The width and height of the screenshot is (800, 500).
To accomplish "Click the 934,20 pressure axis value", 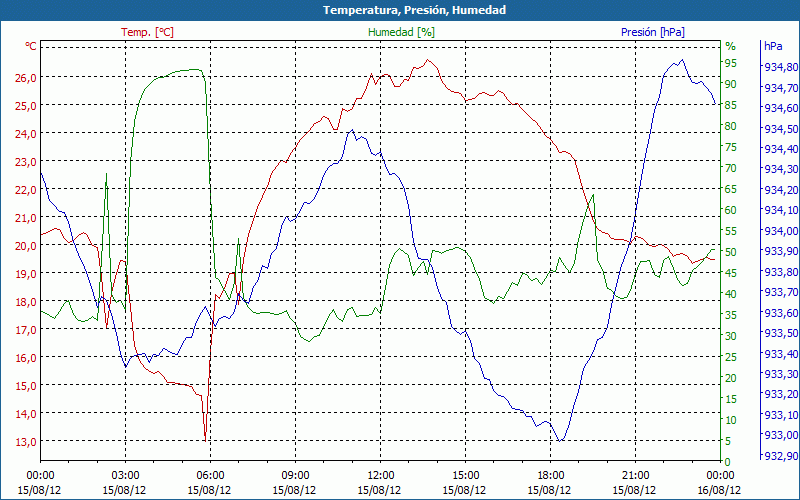I will [x=781, y=190].
